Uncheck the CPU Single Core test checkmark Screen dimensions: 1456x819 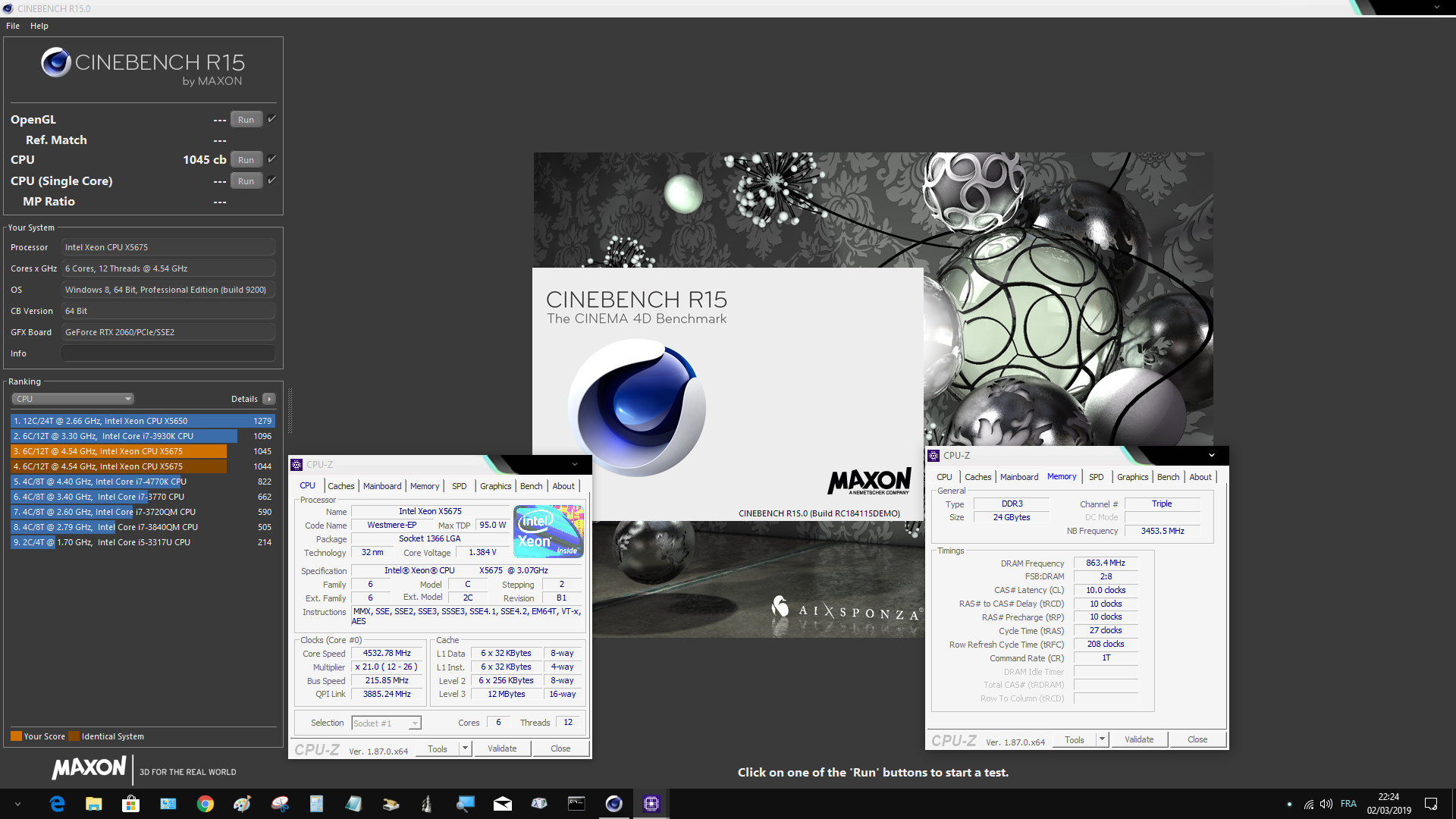[x=271, y=180]
